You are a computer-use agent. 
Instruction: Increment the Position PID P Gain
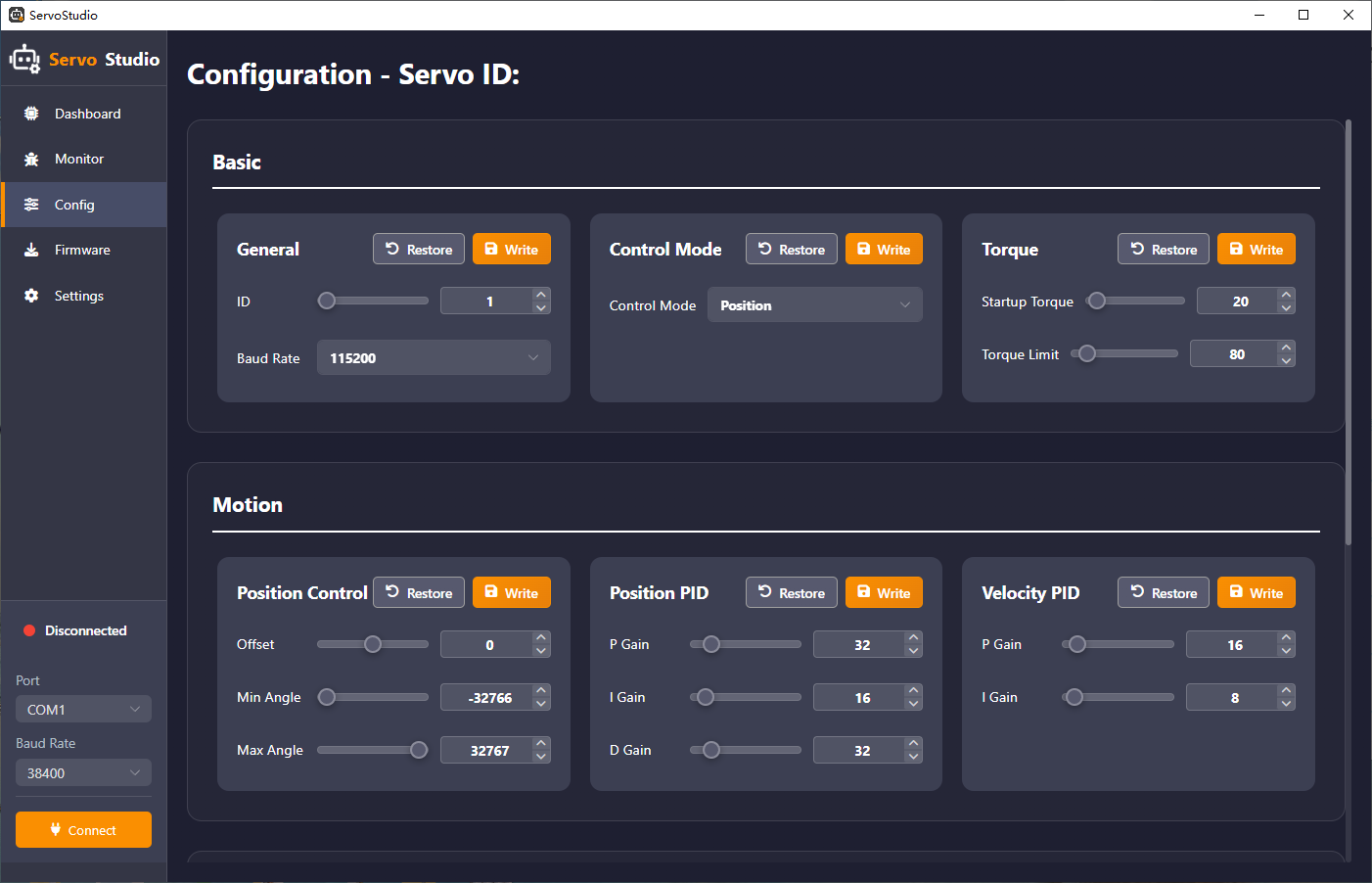pyautogui.click(x=913, y=638)
